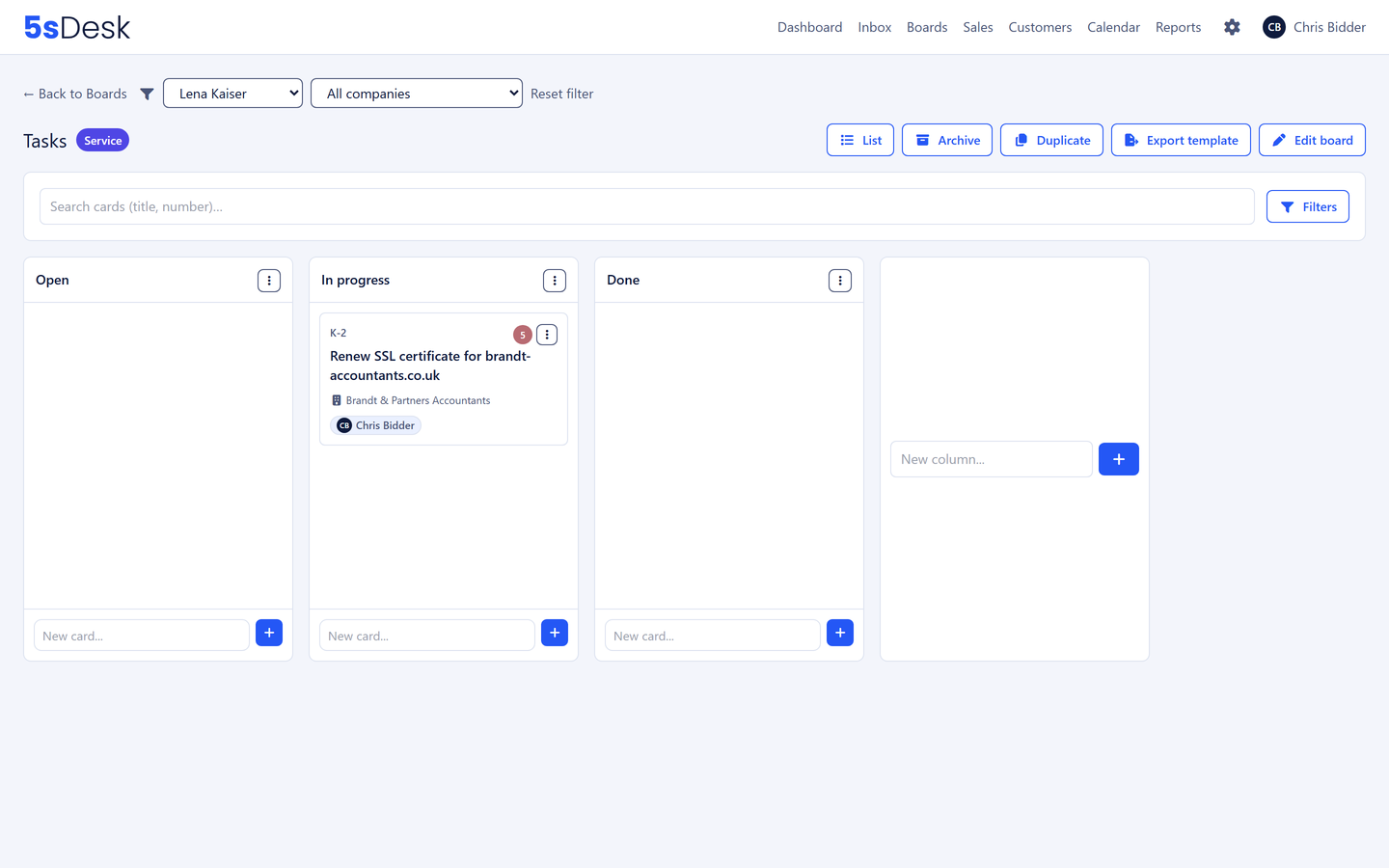
Task: Open Boards in the navigation
Action: pos(927,27)
